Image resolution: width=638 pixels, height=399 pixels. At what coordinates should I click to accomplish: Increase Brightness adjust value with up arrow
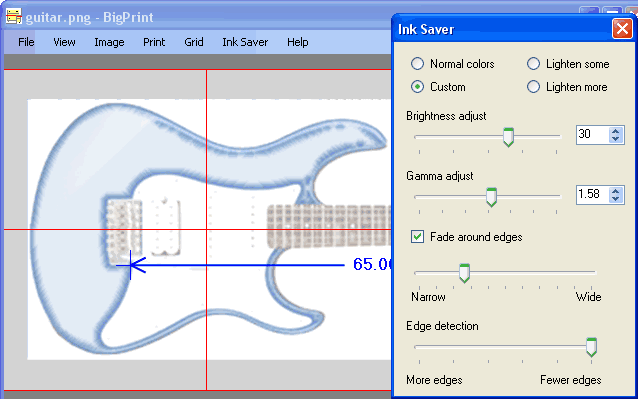click(x=616, y=131)
